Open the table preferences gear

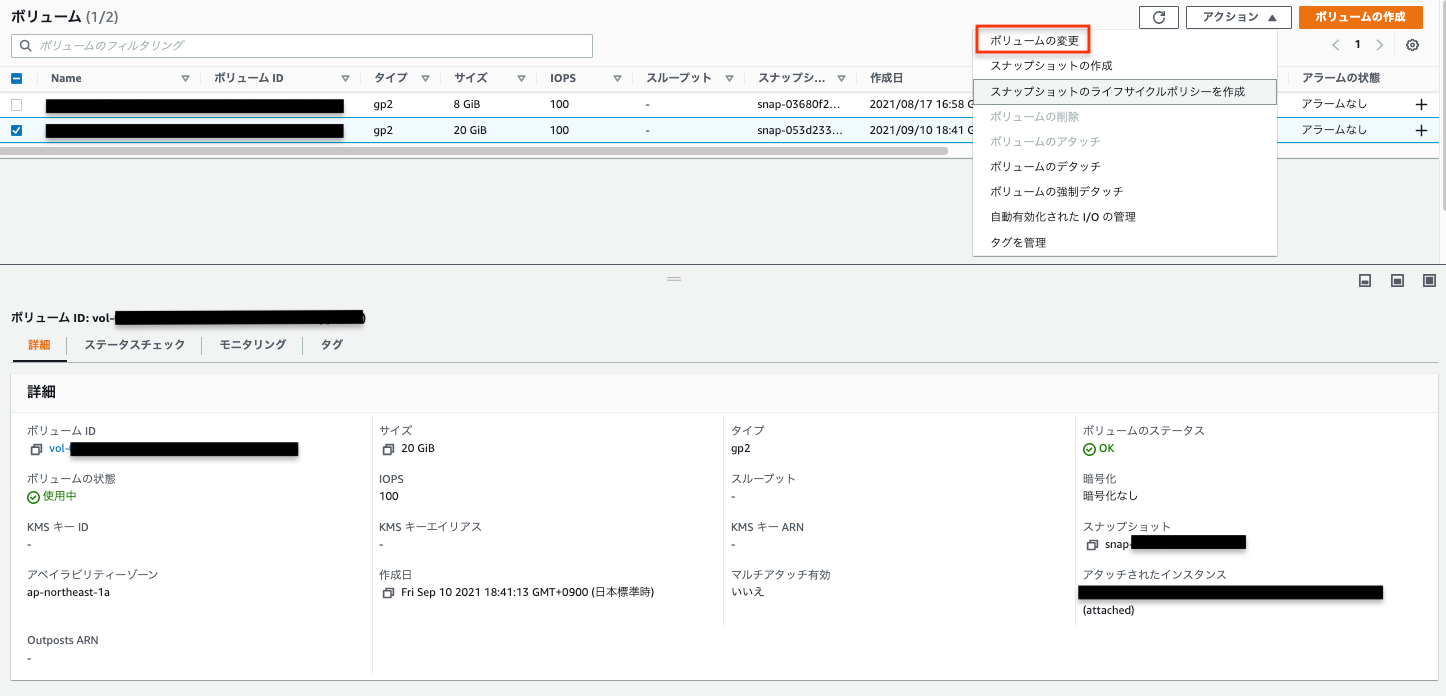pos(1412,45)
